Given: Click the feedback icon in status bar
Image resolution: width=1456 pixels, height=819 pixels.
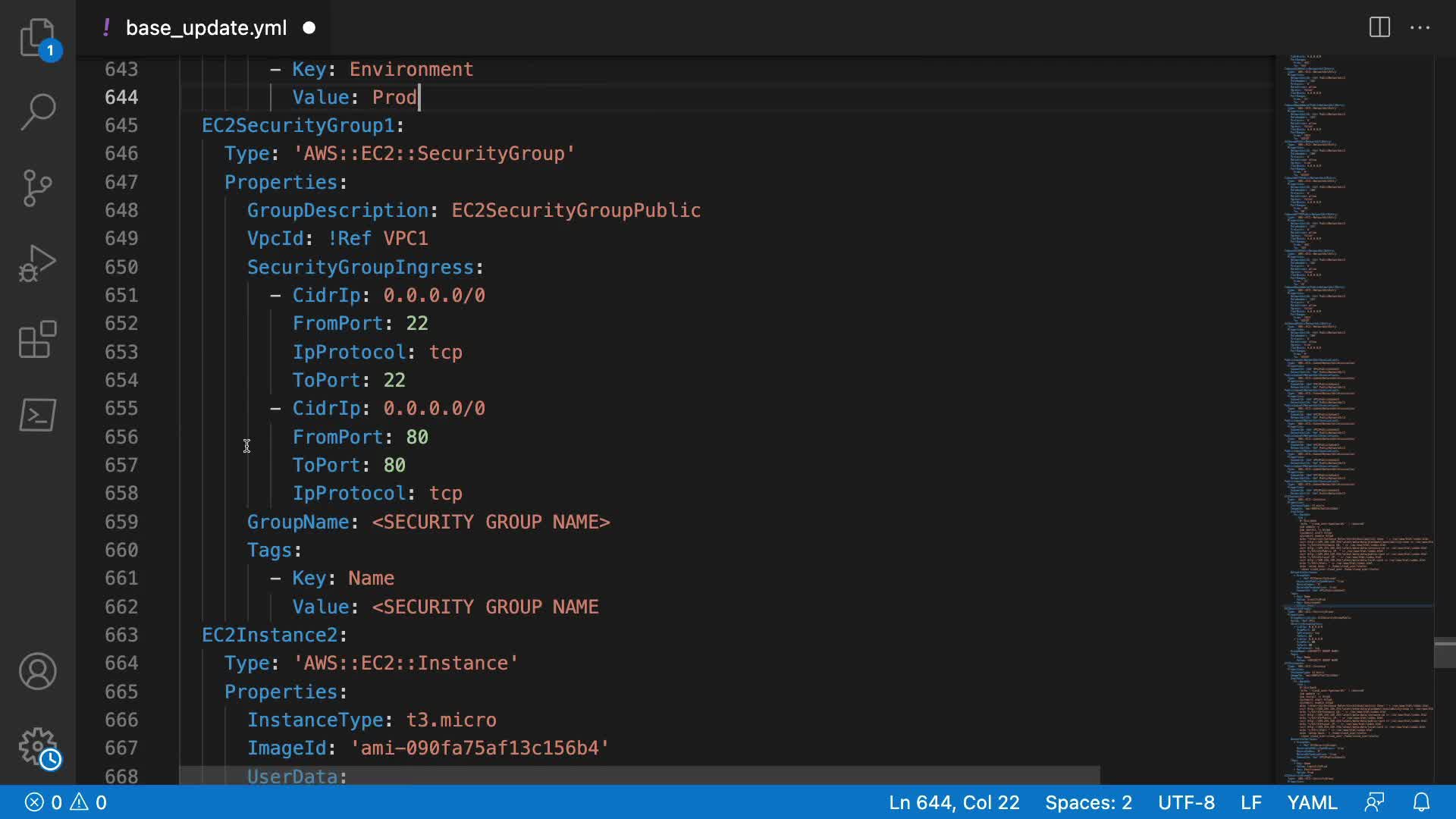Looking at the screenshot, I should (1374, 802).
